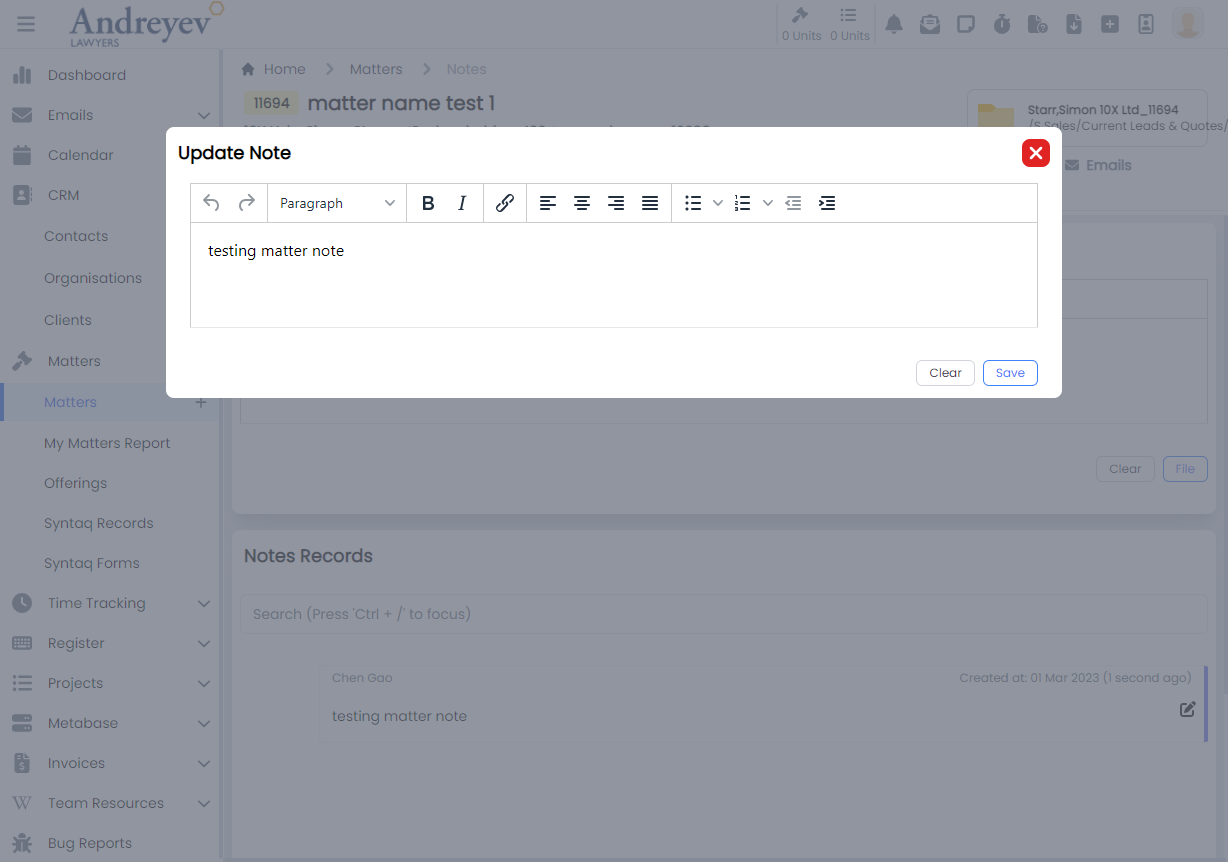
Task: Save the updated note
Action: point(1010,373)
